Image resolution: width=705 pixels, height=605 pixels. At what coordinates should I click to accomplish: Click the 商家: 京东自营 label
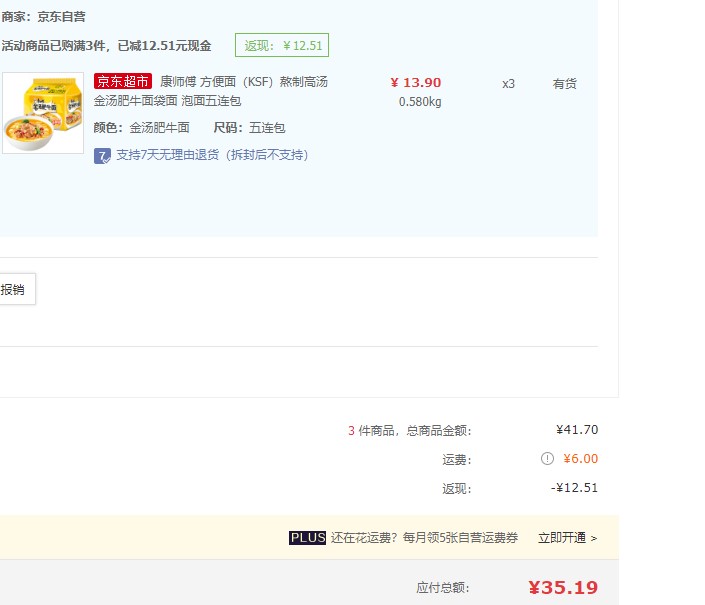point(43,17)
